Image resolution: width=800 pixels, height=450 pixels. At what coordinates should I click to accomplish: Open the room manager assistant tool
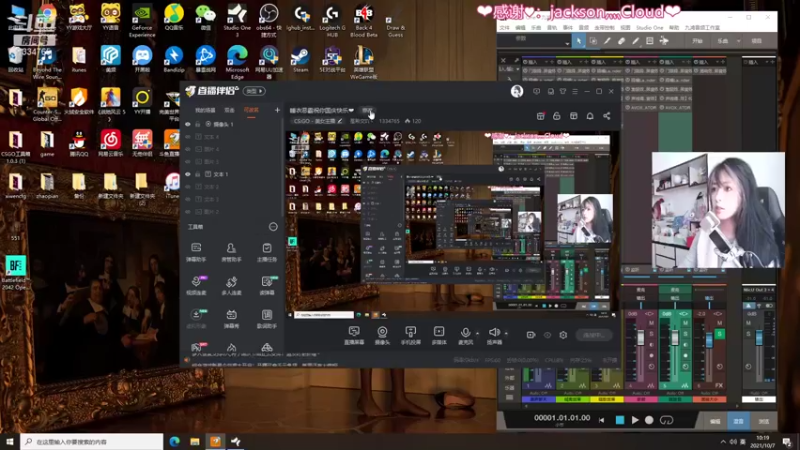(231, 252)
